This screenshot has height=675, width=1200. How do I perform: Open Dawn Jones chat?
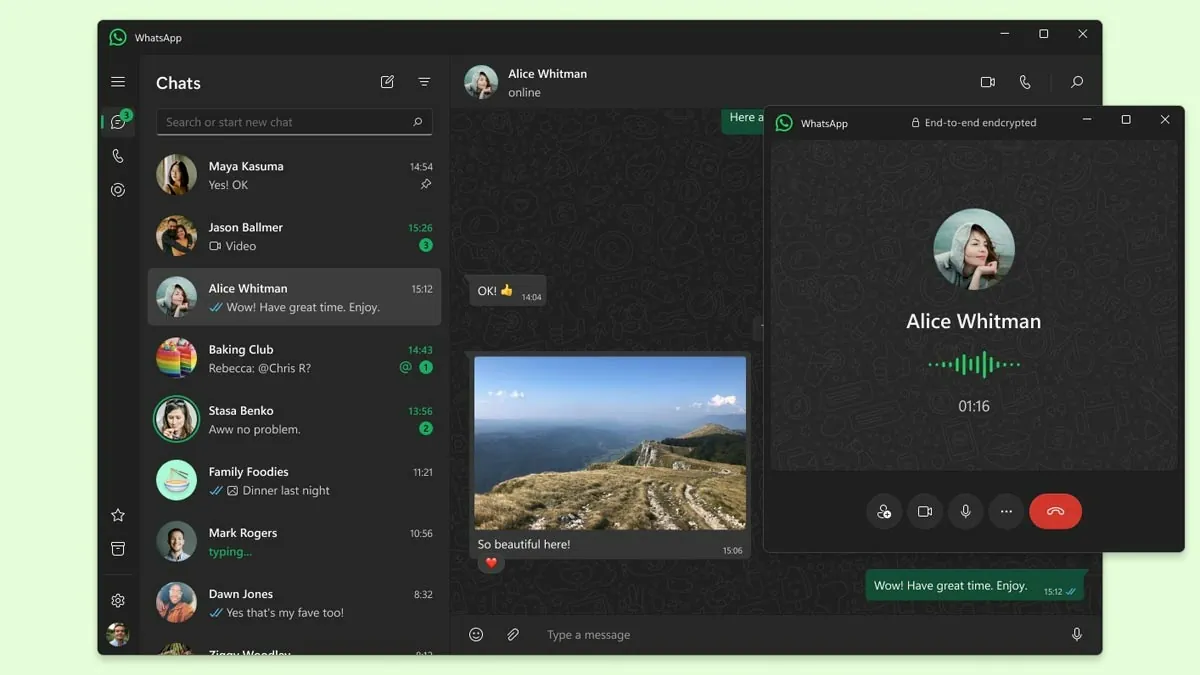[294, 602]
